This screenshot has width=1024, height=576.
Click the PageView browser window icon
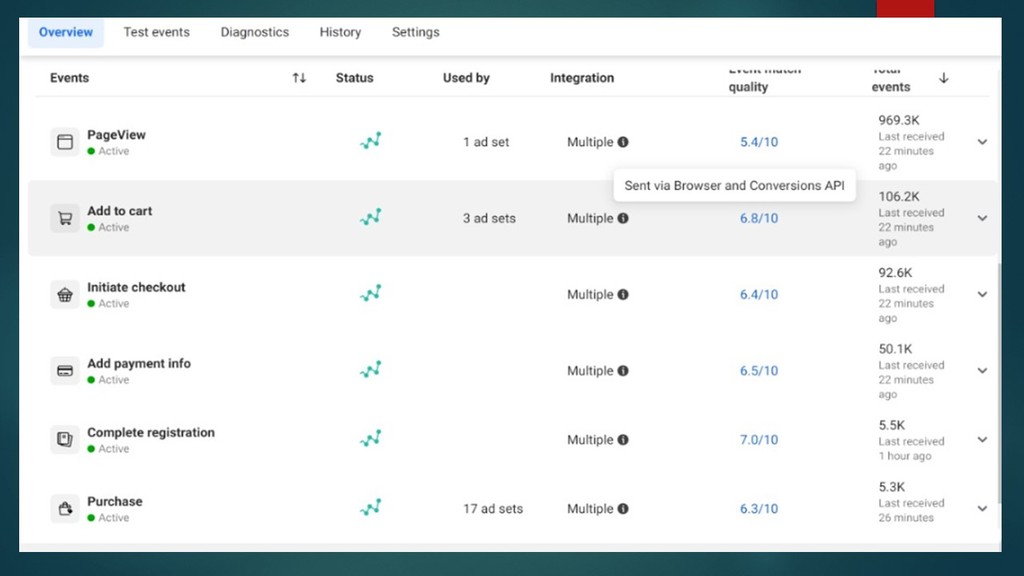[65, 142]
